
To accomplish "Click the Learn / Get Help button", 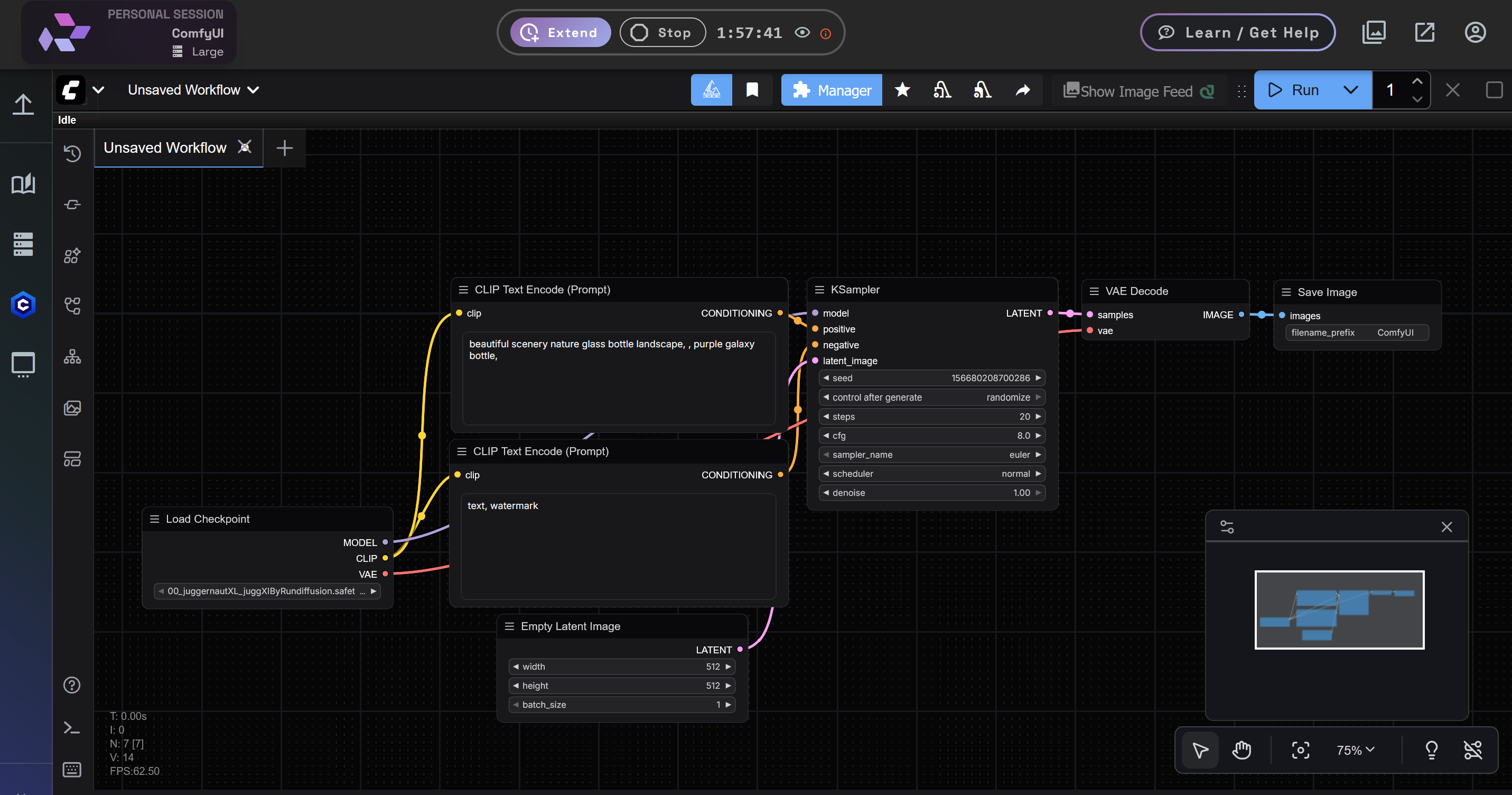I will pyautogui.click(x=1237, y=32).
